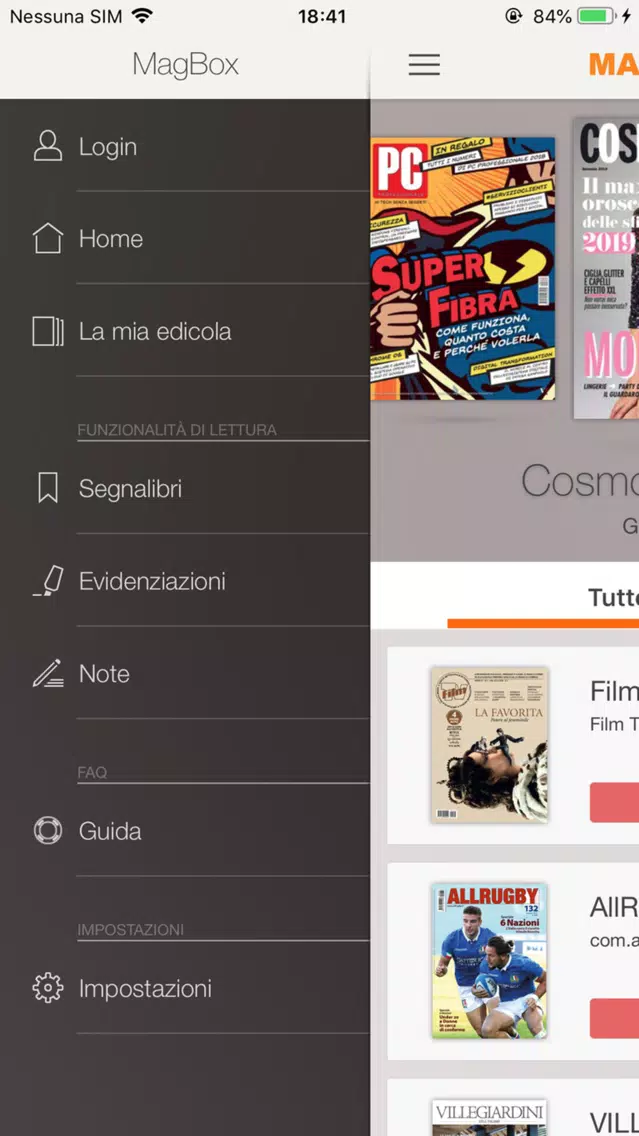Open the La Favorita Film TV cover
This screenshot has width=639, height=1136.
click(490, 745)
